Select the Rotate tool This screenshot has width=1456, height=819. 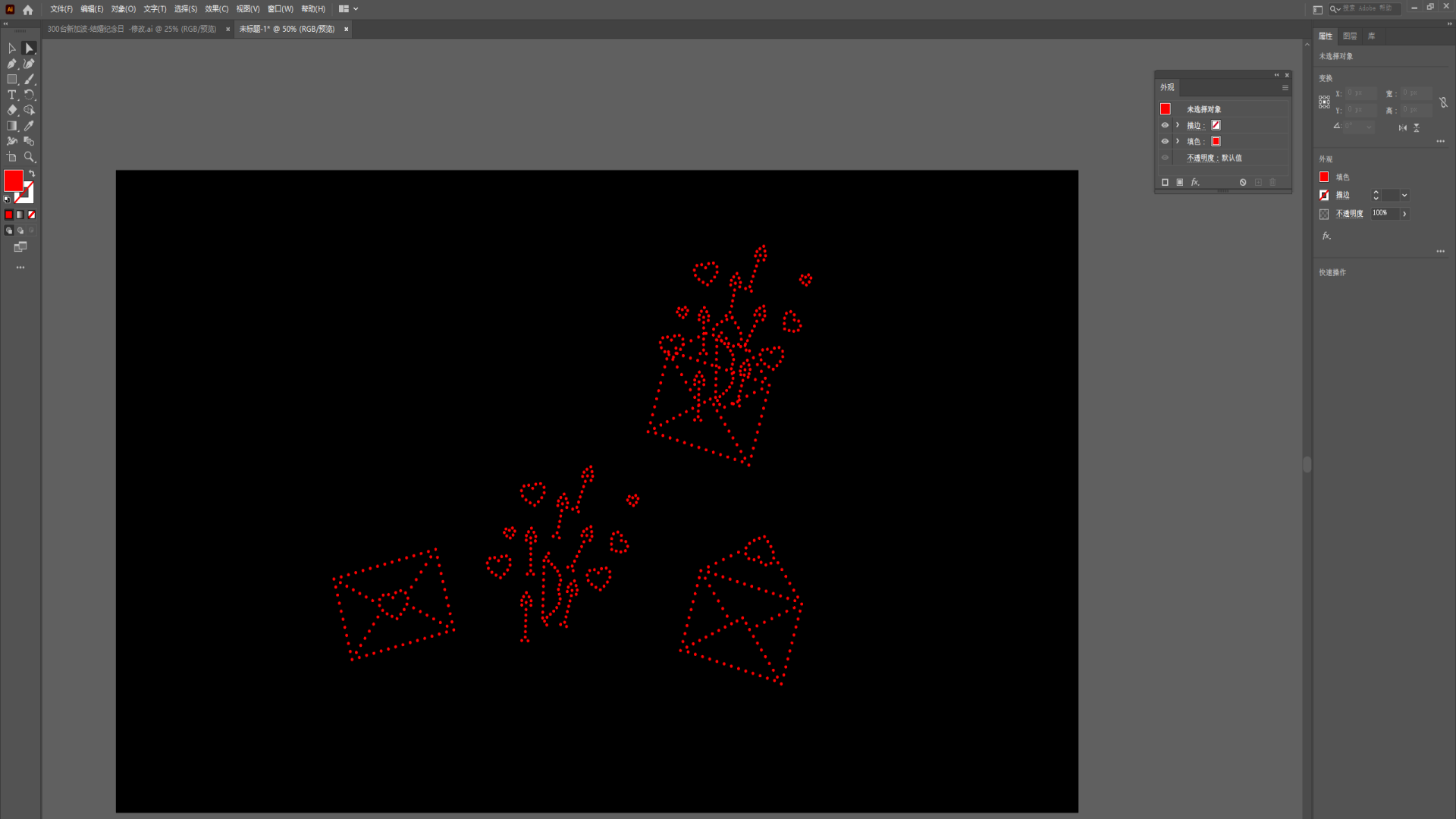click(x=29, y=95)
